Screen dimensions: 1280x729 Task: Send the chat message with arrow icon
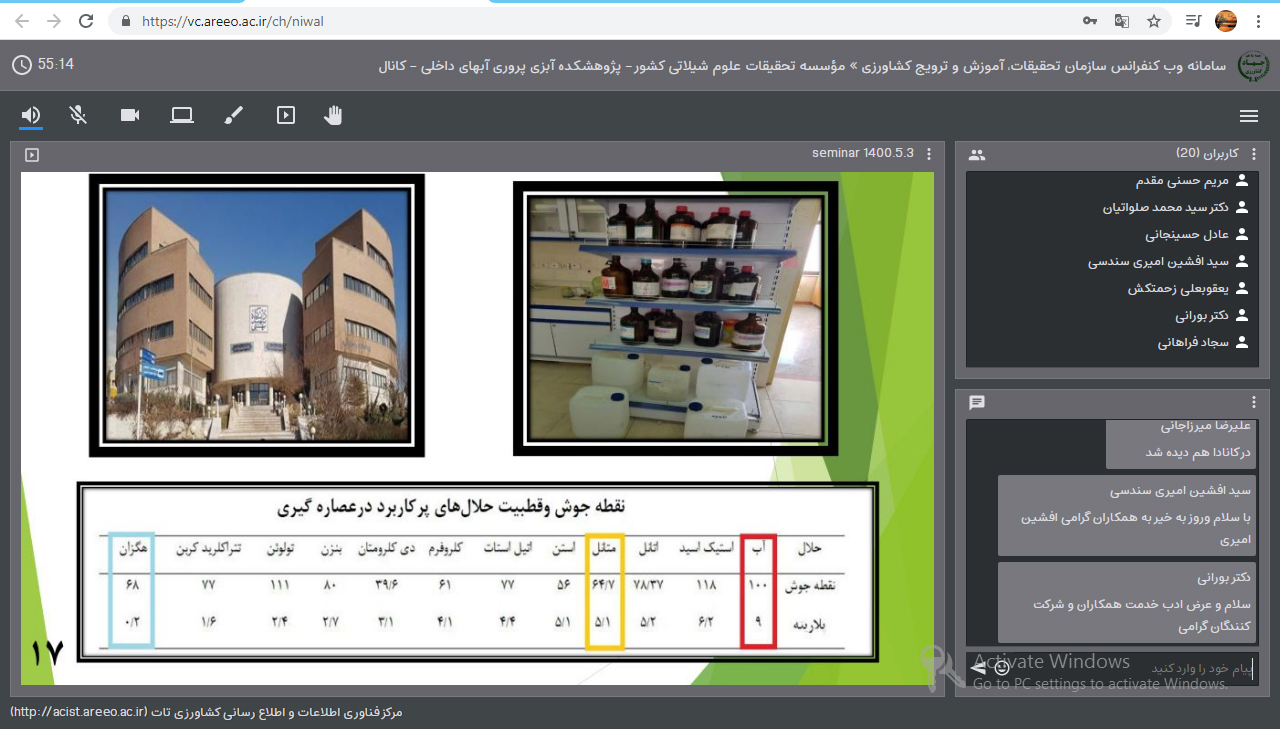pos(978,667)
